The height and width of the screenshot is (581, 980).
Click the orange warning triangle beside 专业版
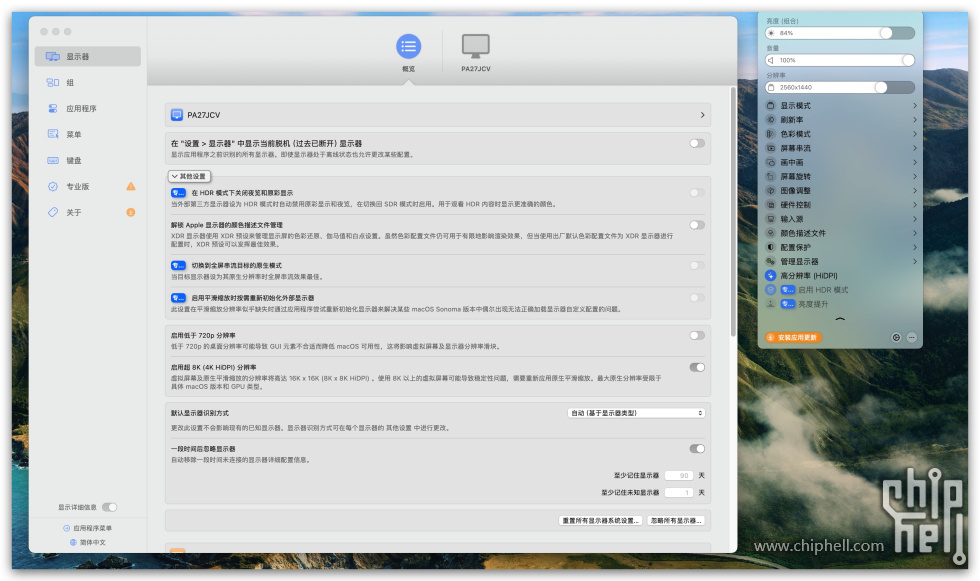pyautogui.click(x=131, y=186)
